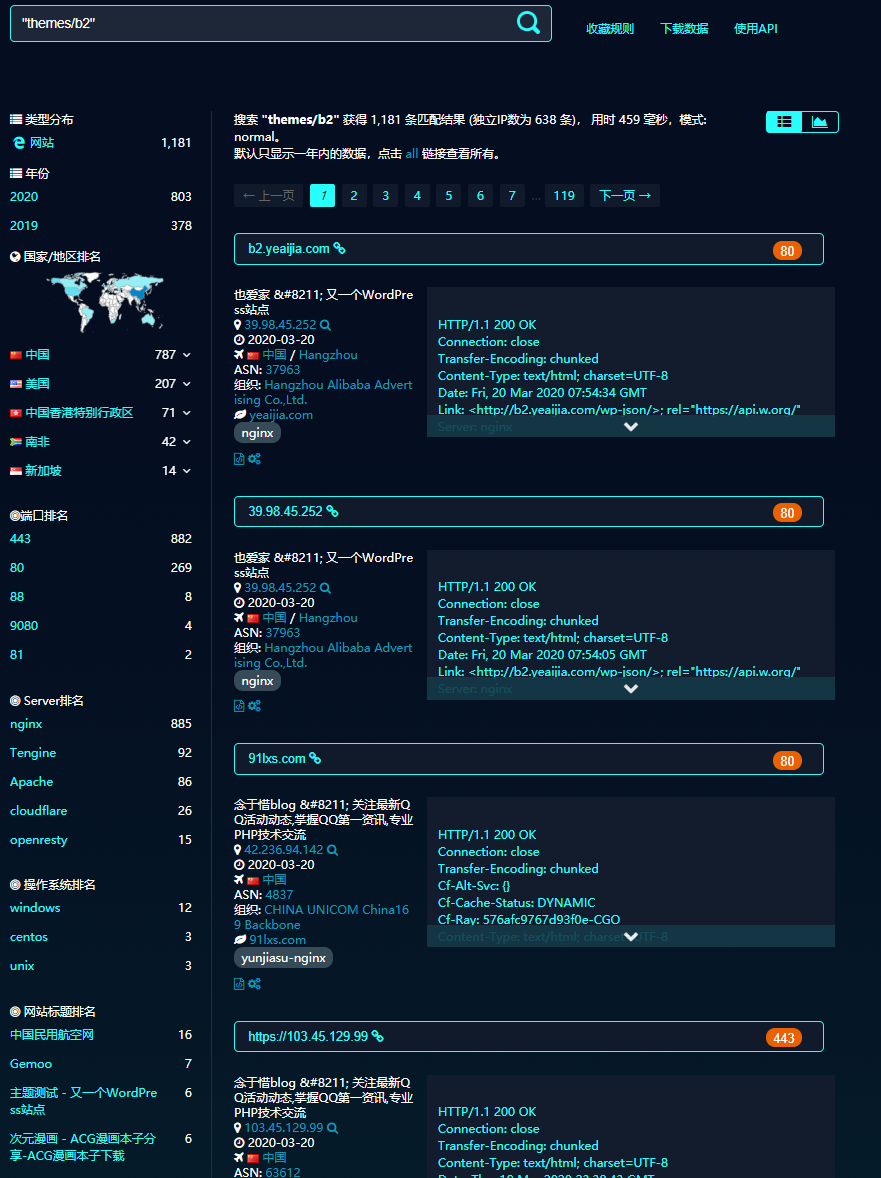This screenshot has height=1178, width=881.
Task: Click the China flag icon in the country ranking
Action: [16, 355]
